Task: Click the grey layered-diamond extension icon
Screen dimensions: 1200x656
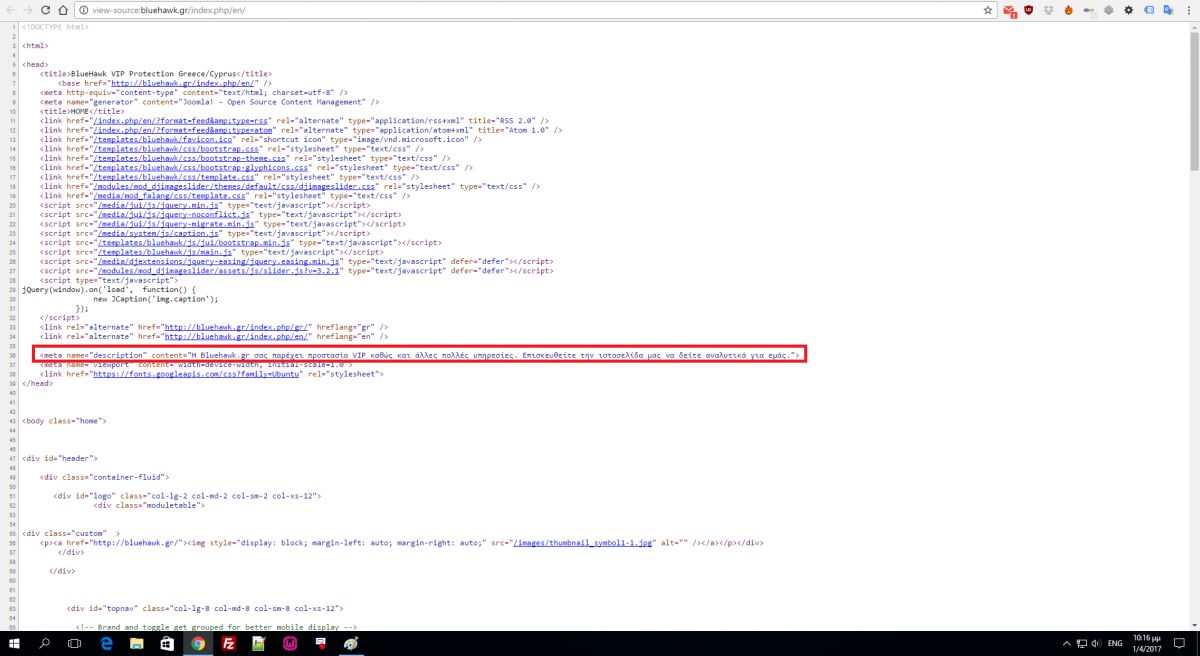Action: tap(1108, 10)
